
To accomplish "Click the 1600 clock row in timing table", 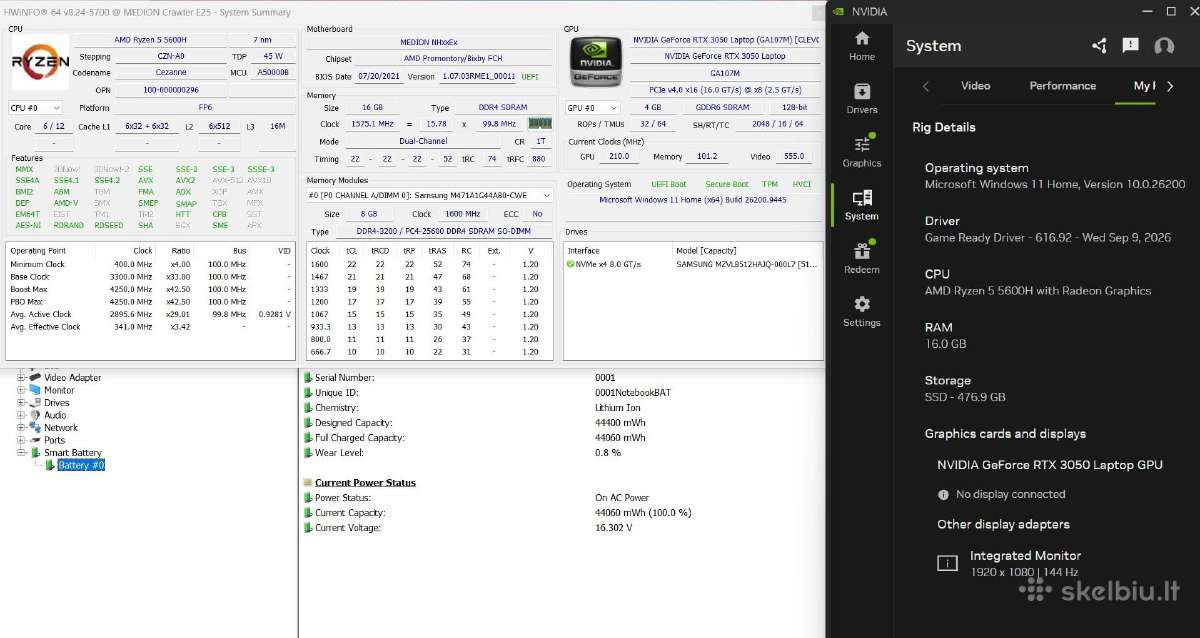I will (429, 264).
